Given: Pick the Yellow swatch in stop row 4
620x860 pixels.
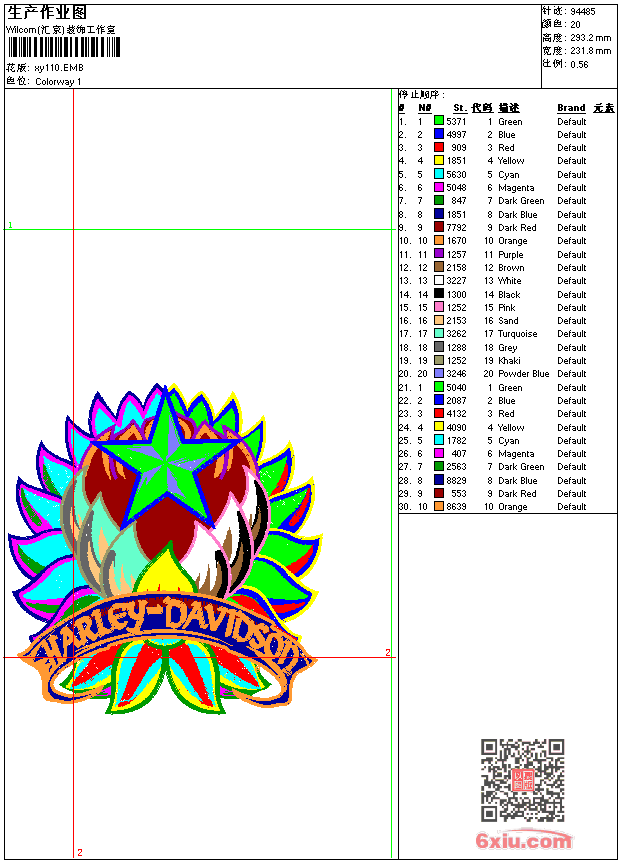Looking at the screenshot, I should [439, 160].
